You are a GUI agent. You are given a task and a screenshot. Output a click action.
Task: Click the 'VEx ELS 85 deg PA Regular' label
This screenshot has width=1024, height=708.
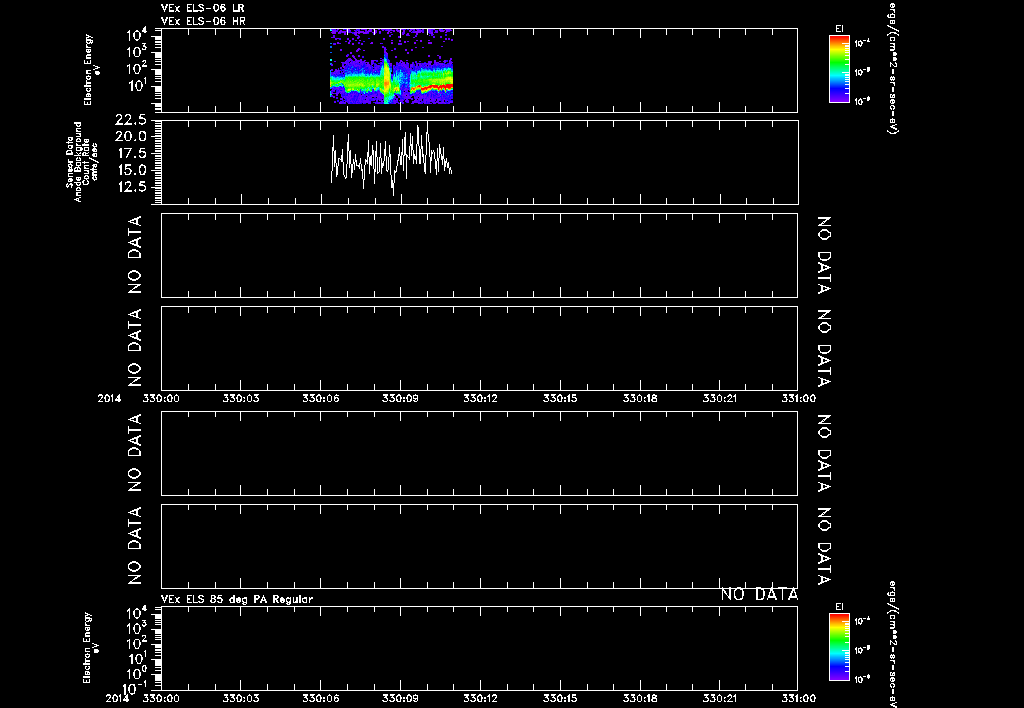click(237, 599)
